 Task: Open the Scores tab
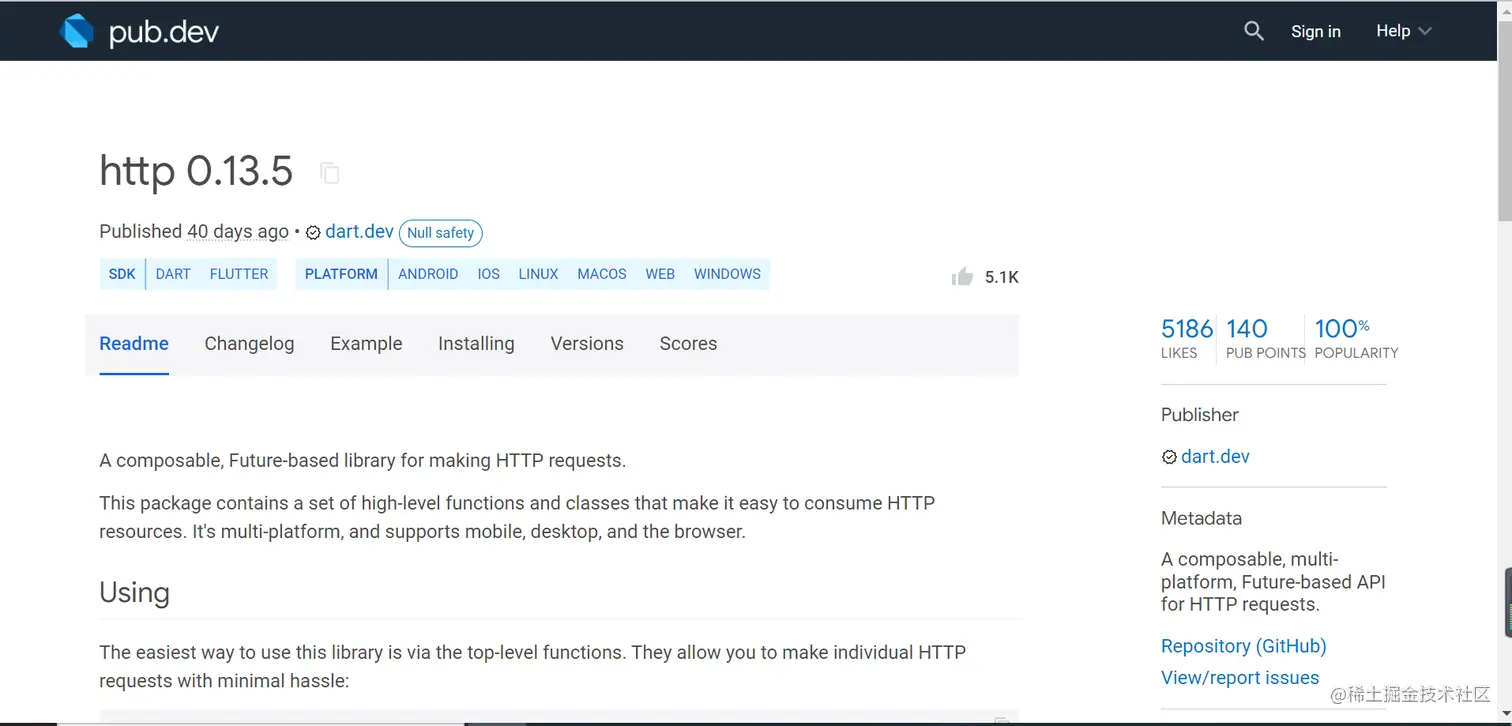coord(688,344)
